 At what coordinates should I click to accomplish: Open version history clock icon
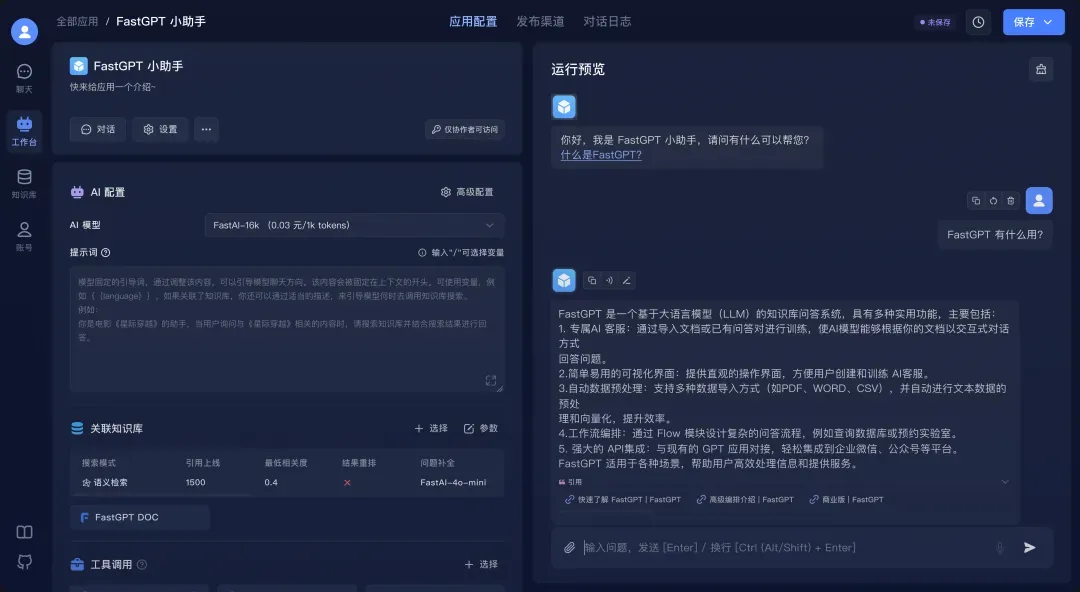(978, 22)
